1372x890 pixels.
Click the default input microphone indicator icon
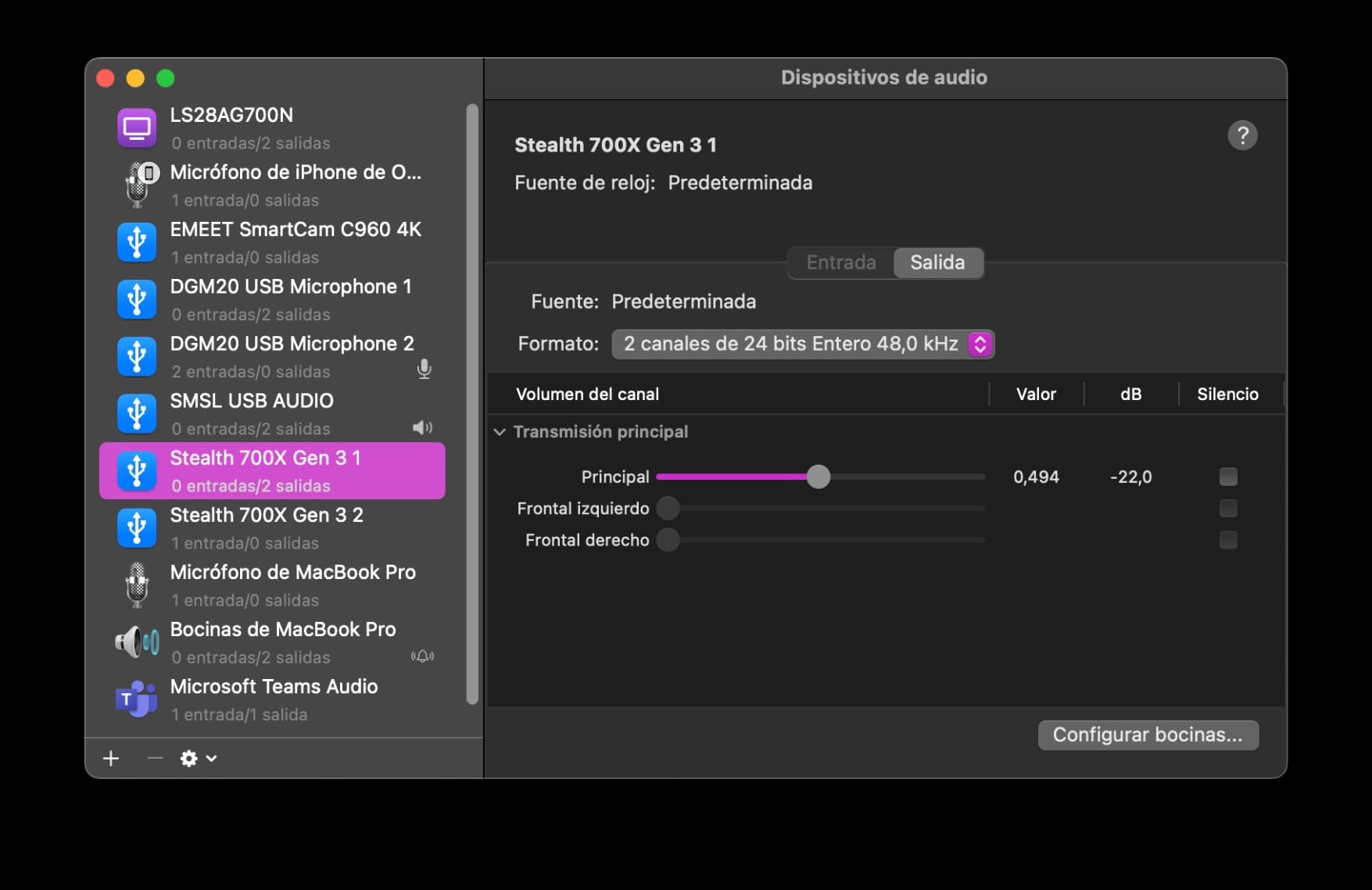(424, 369)
